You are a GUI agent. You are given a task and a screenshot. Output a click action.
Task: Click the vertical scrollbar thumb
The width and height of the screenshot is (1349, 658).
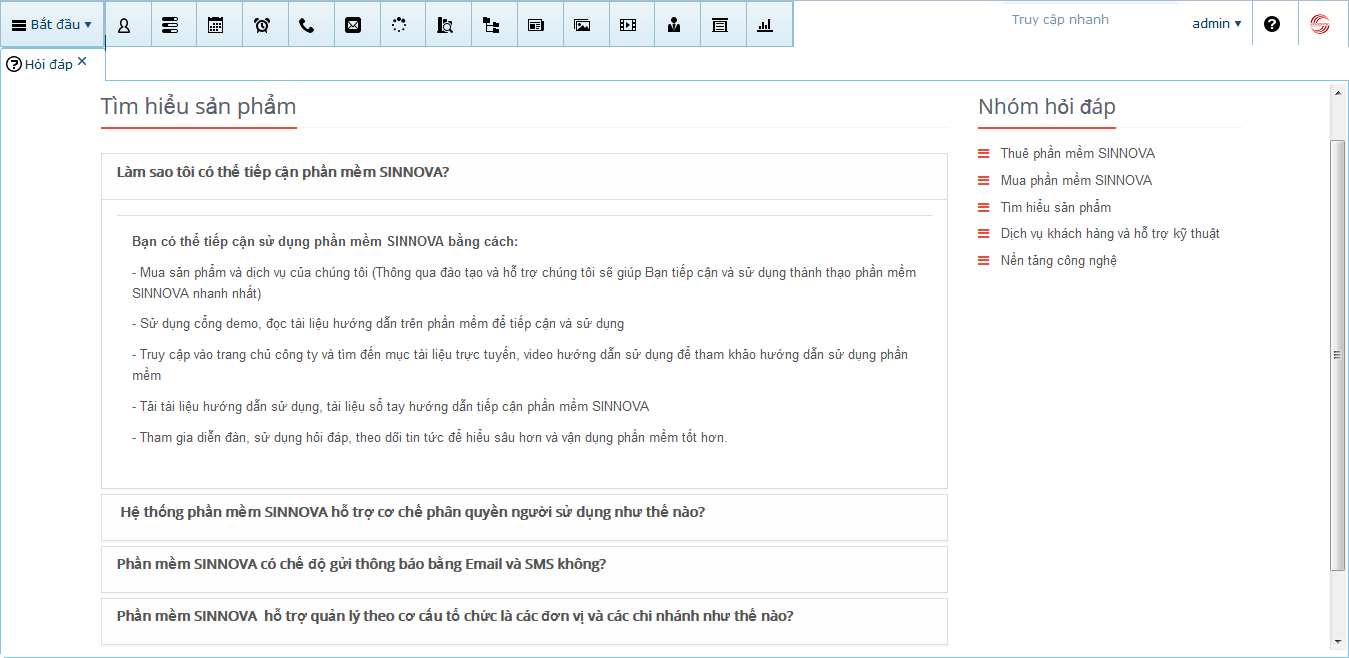point(1338,355)
